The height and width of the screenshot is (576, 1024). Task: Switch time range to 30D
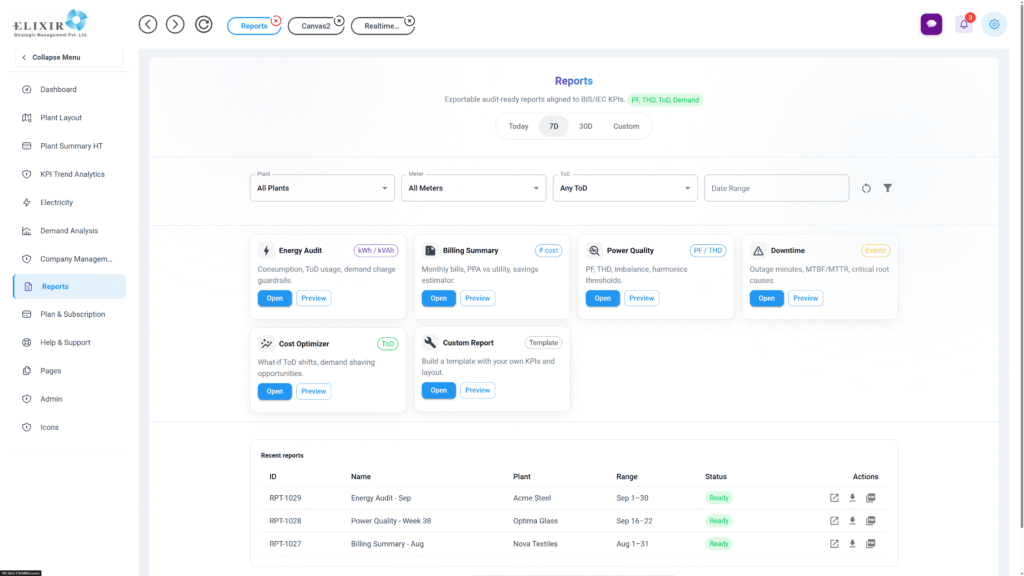coord(586,126)
